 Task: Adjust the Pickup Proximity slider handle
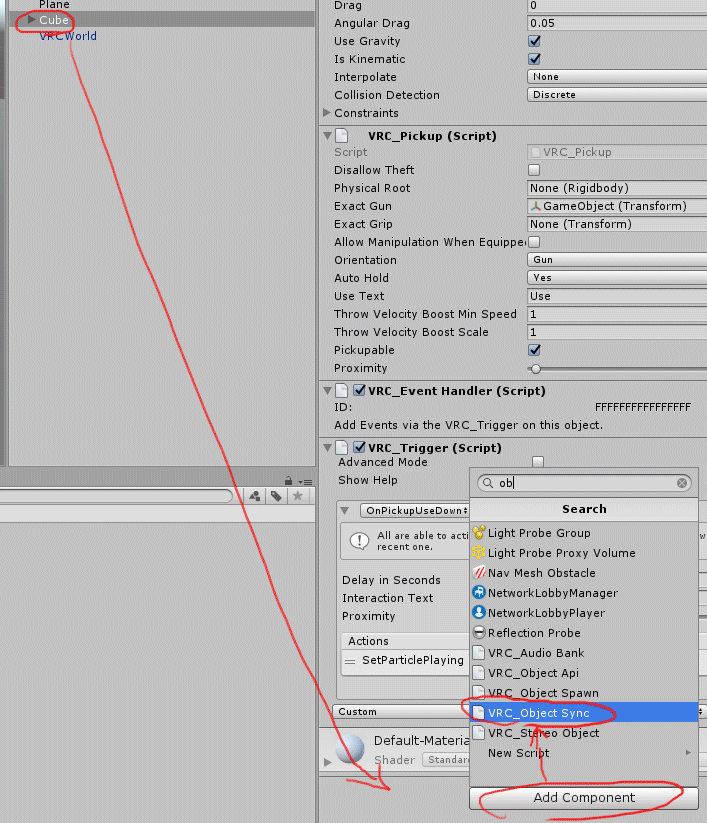535,369
